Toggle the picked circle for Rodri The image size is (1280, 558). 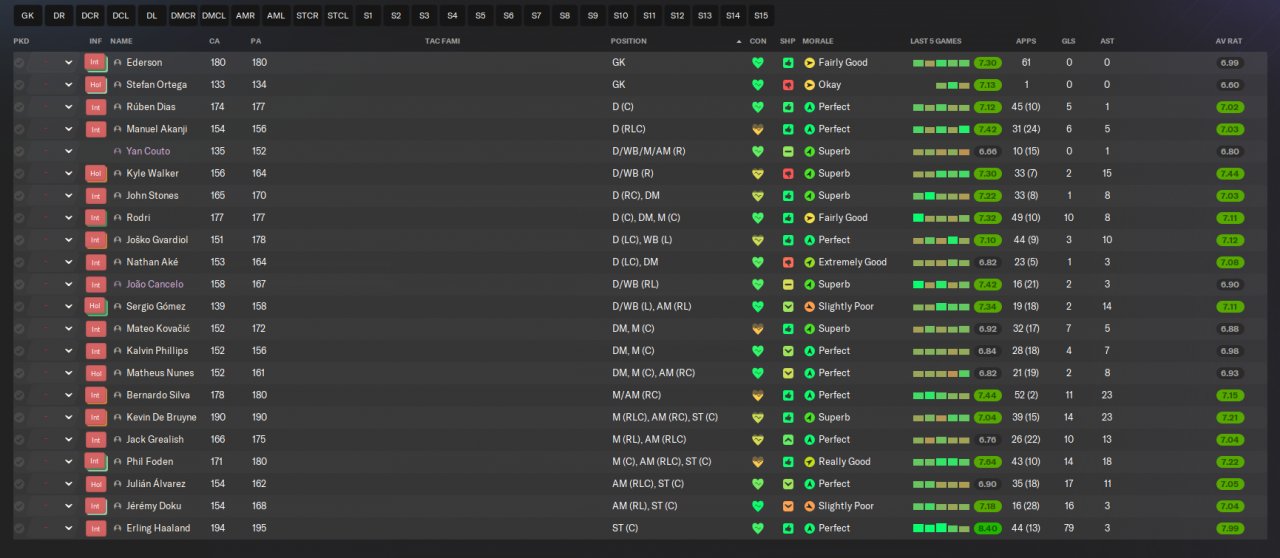pyautogui.click(x=19, y=218)
